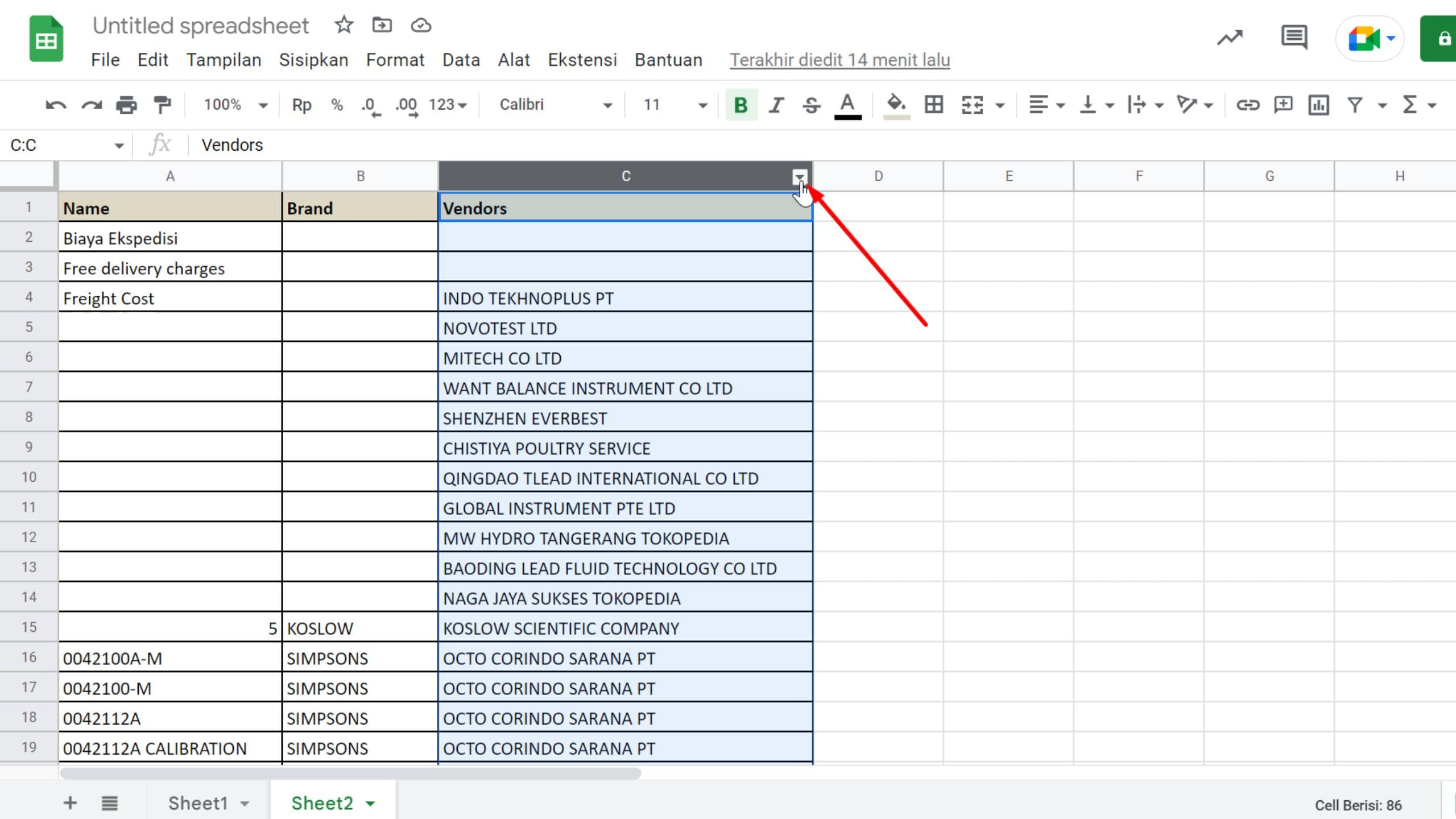Apply percent format to the selection
1456x819 pixels.
pyautogui.click(x=337, y=105)
